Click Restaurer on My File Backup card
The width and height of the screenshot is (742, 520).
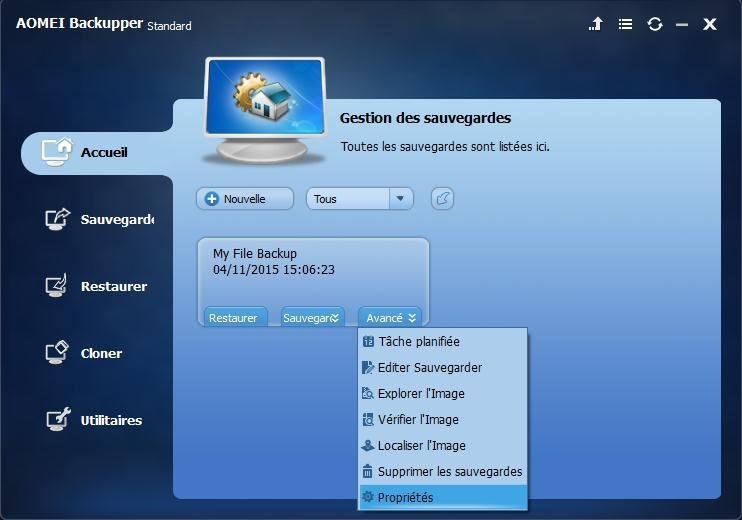tap(235, 317)
